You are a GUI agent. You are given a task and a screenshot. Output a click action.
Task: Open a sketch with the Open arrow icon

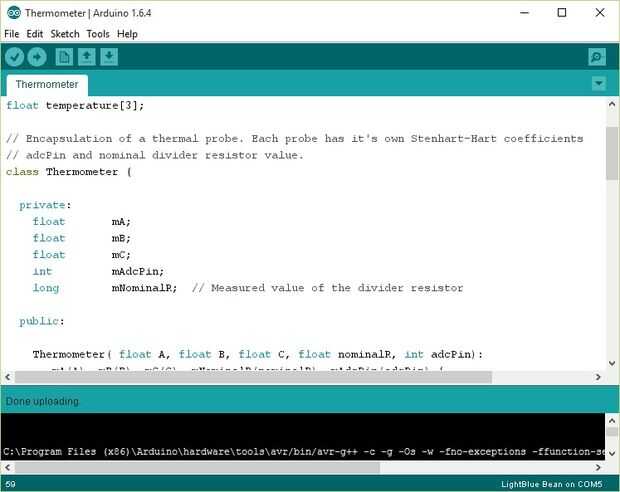pyautogui.click(x=87, y=57)
